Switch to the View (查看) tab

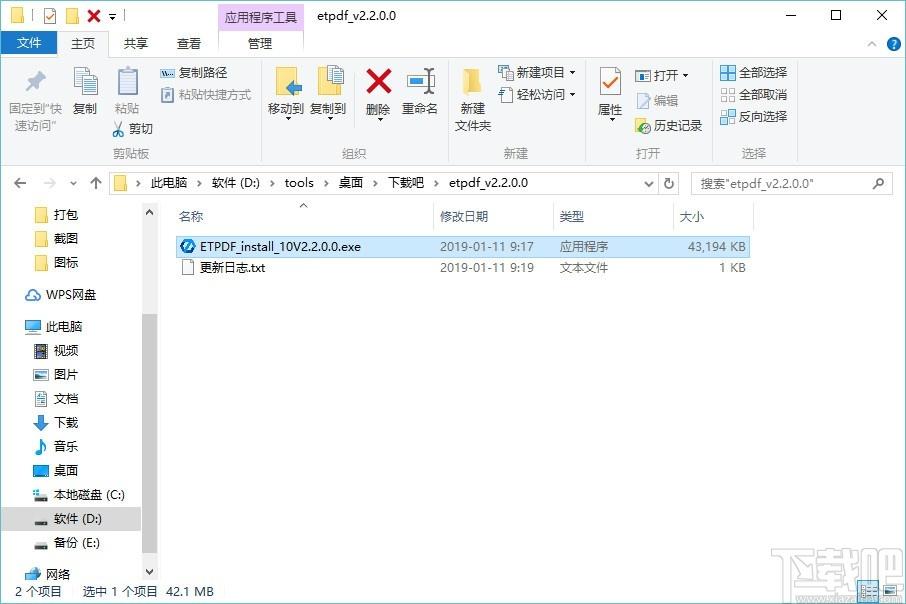188,43
